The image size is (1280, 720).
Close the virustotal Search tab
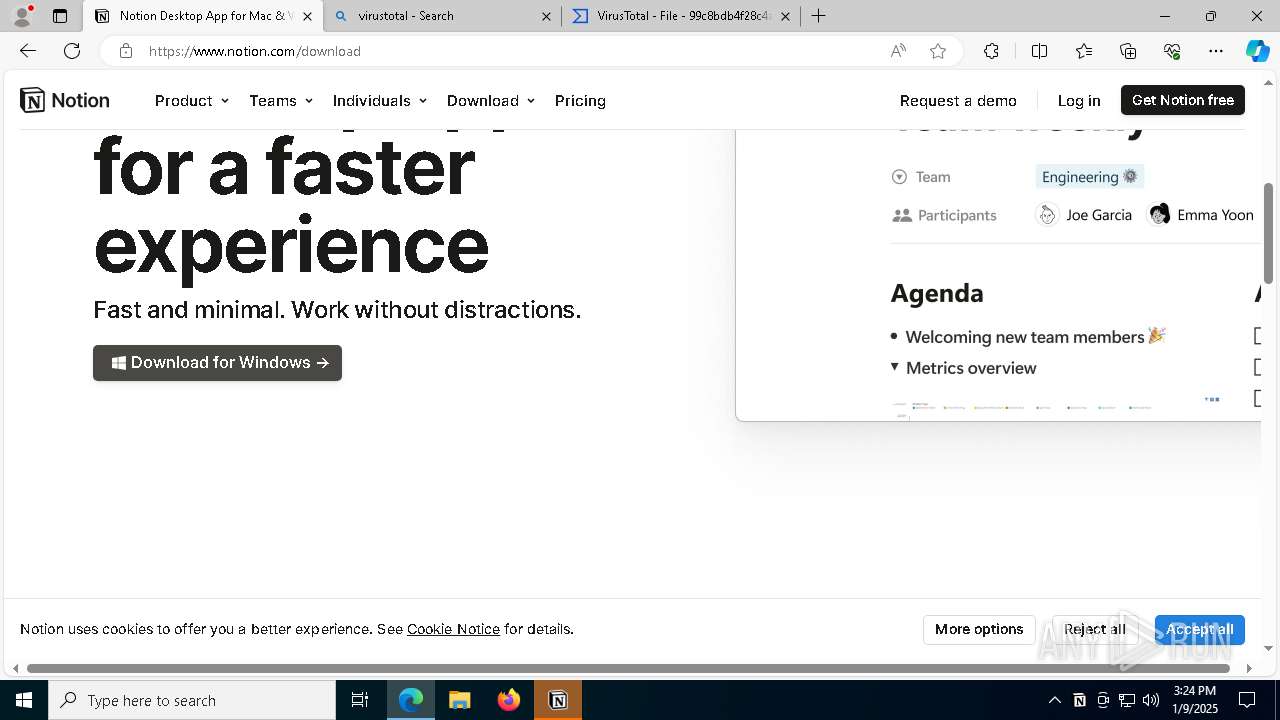point(546,16)
